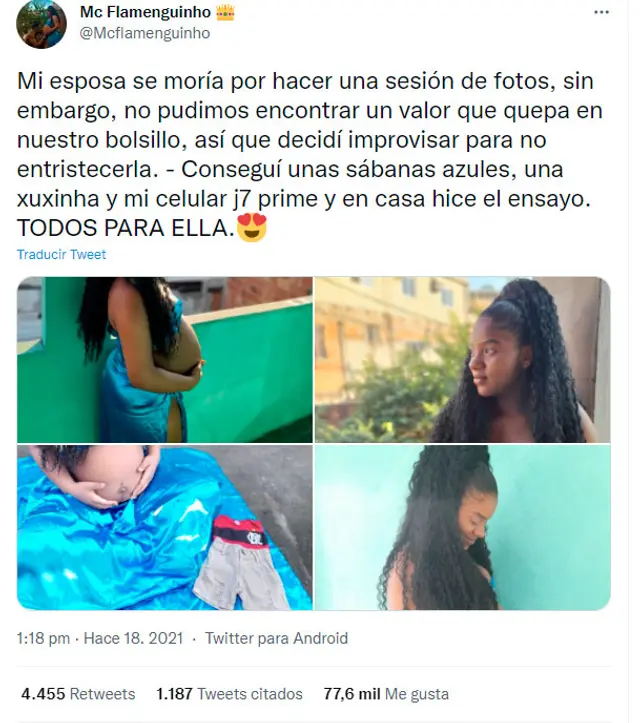View the 4.455 Retweets list
Viewport: 640px width, 723px height.
(78, 694)
